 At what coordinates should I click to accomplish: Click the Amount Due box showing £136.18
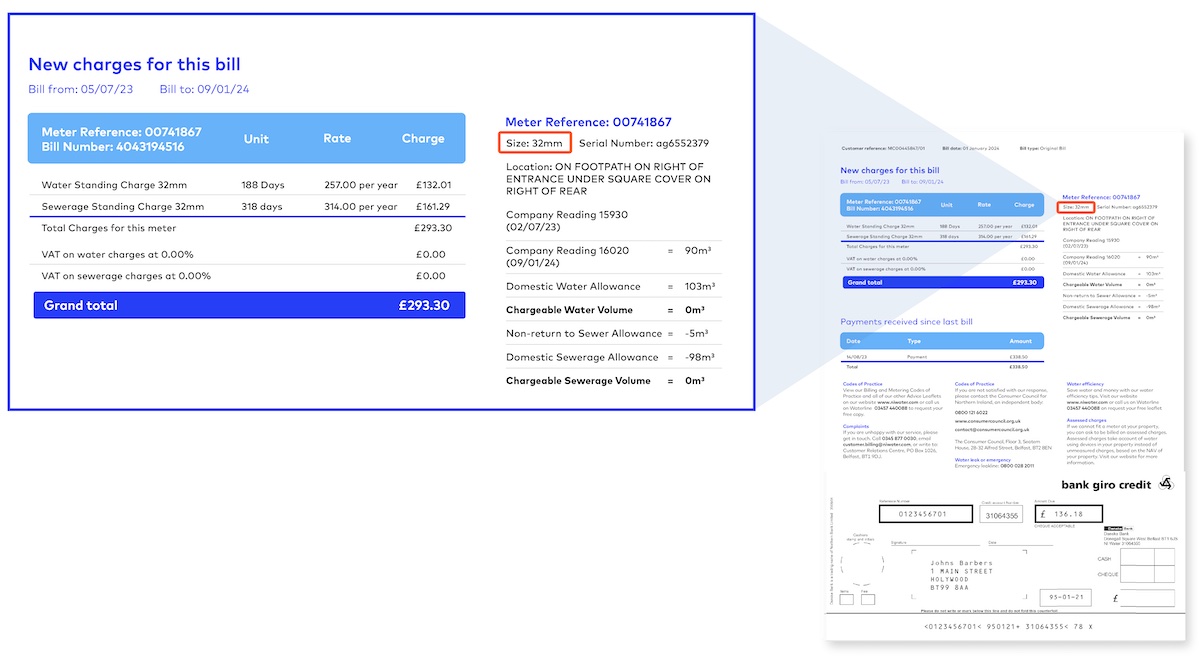(1069, 514)
